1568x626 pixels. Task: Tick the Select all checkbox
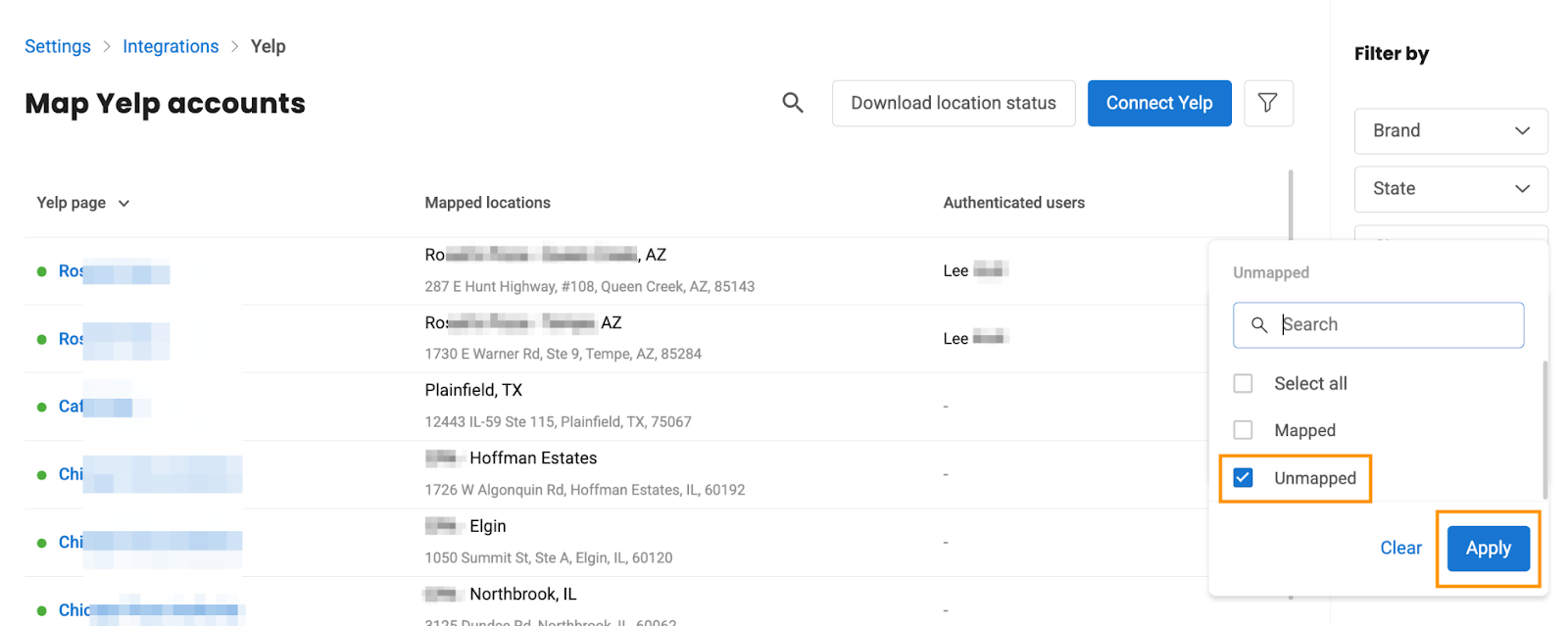click(1243, 383)
